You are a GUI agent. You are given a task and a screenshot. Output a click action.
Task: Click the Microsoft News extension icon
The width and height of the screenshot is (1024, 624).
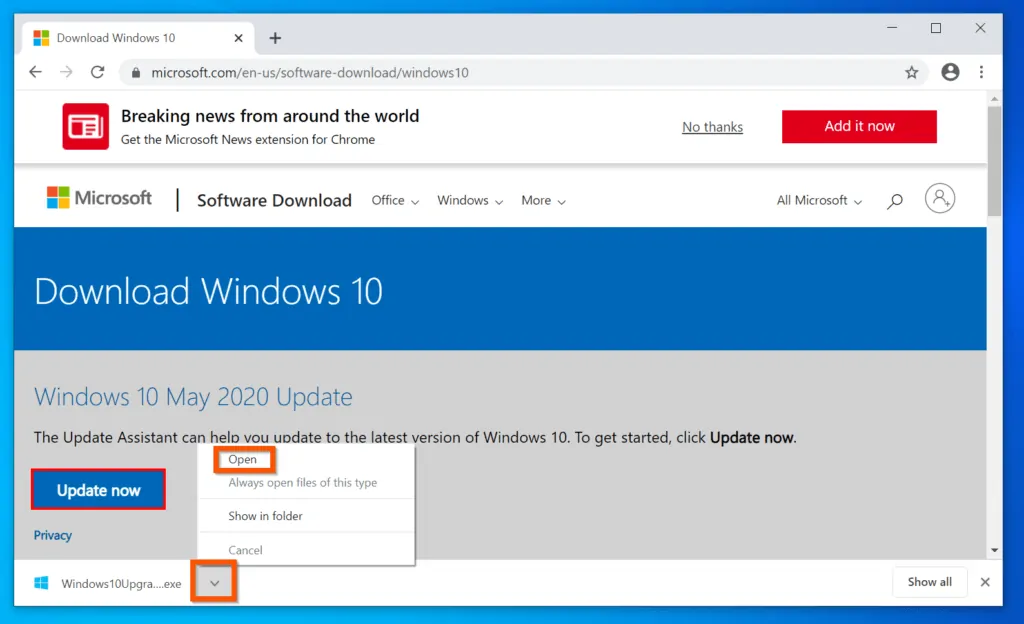point(86,127)
